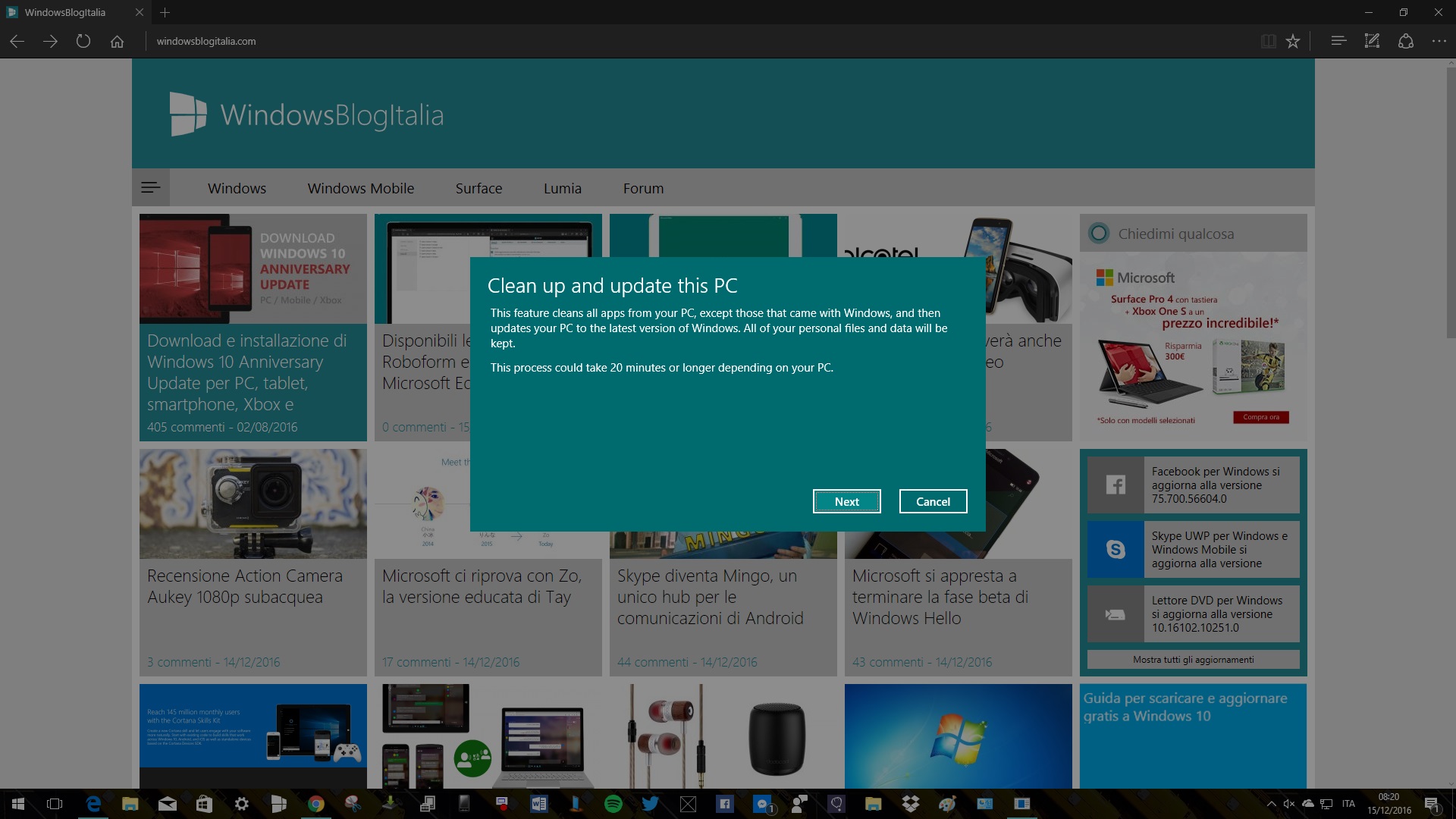Click action camera article thumbnail
Screen dimensions: 1456x819
tap(253, 504)
